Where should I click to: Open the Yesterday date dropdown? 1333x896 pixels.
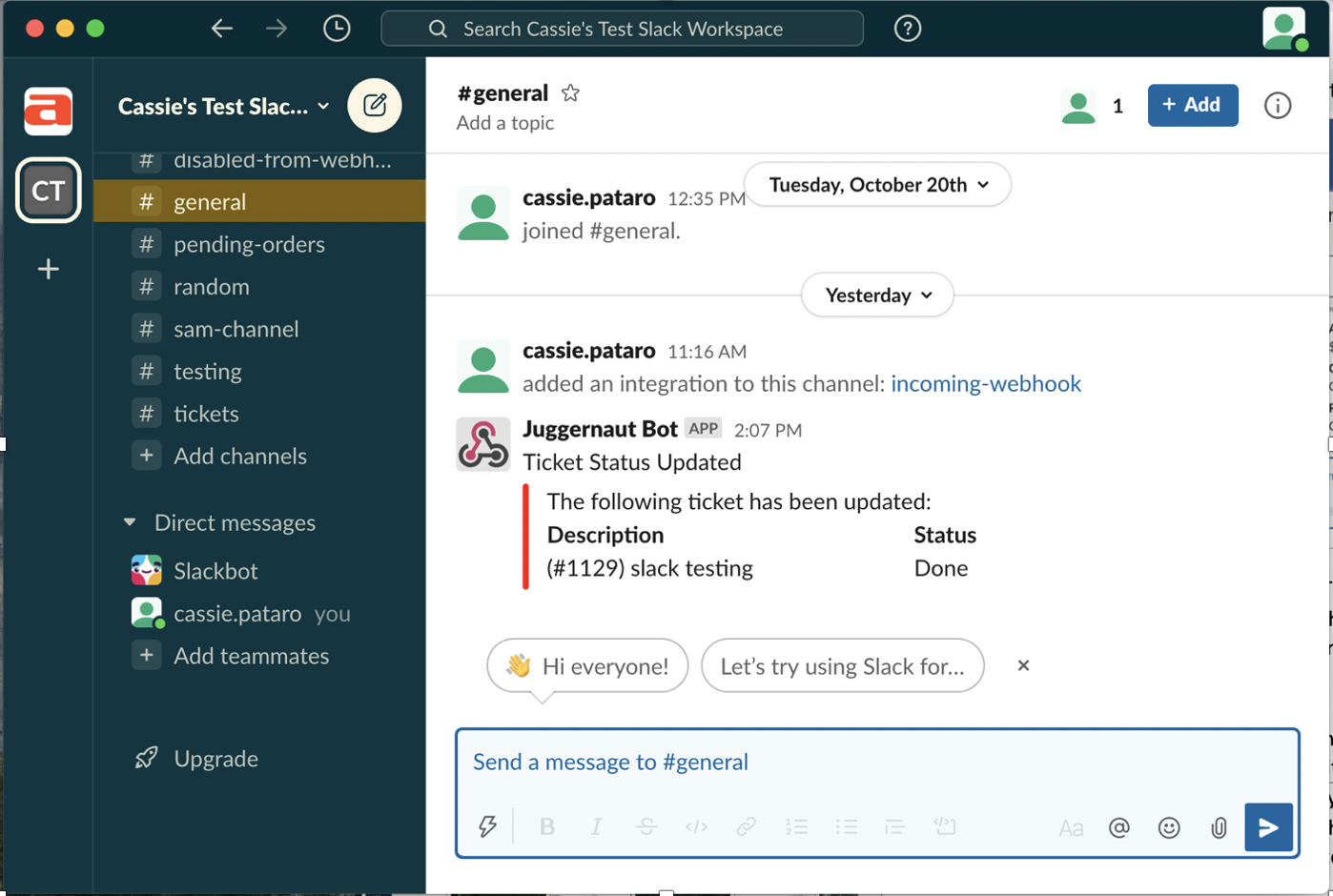(x=877, y=295)
